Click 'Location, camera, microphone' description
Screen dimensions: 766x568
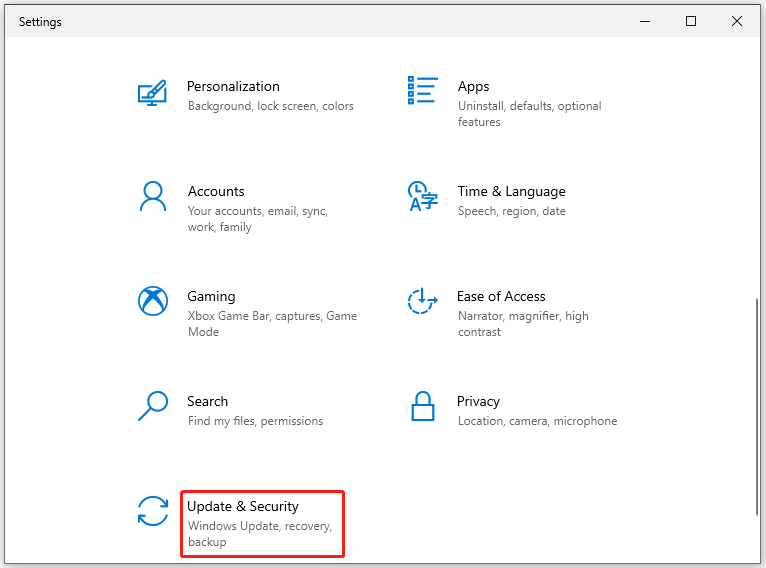(x=537, y=421)
